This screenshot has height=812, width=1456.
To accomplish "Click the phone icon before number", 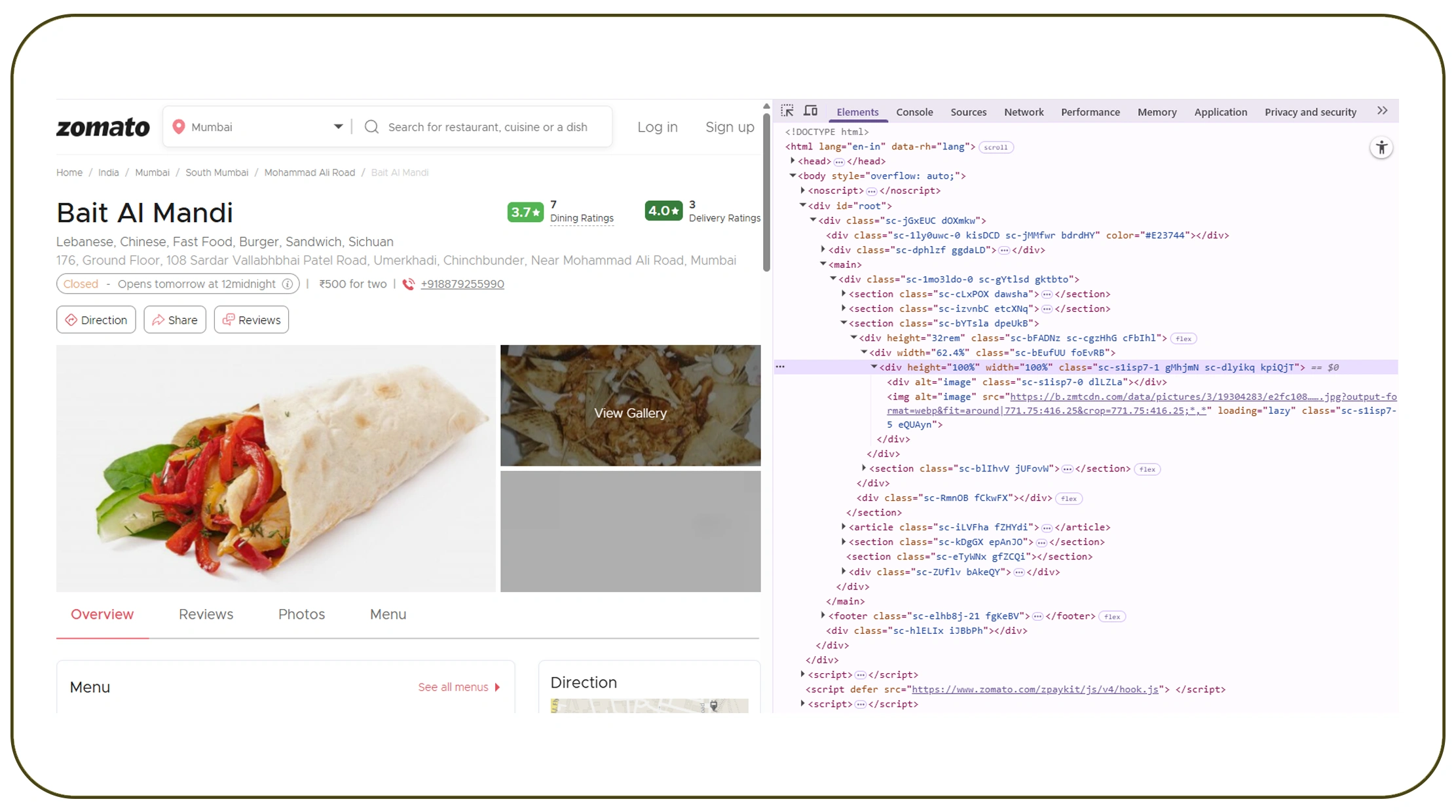I will click(x=408, y=284).
